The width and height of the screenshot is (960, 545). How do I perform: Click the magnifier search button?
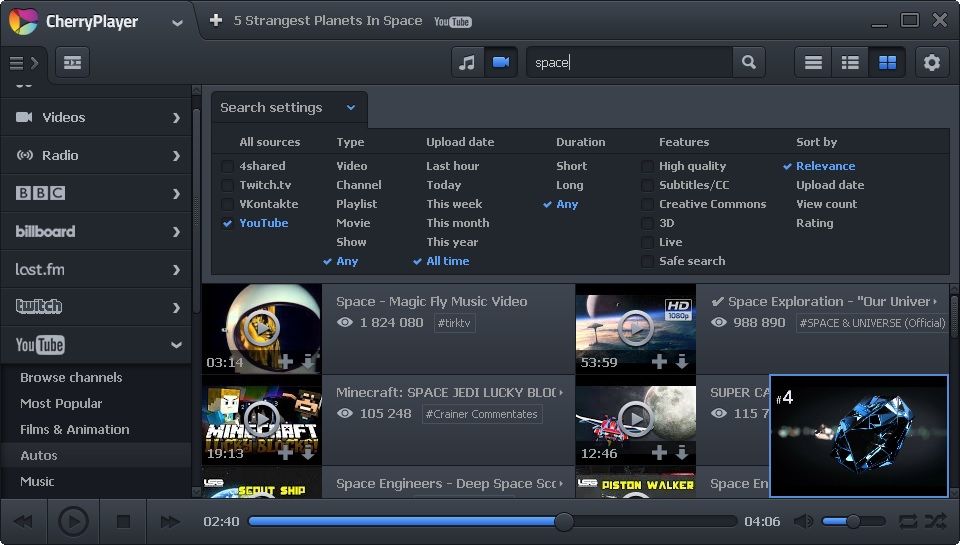click(748, 62)
